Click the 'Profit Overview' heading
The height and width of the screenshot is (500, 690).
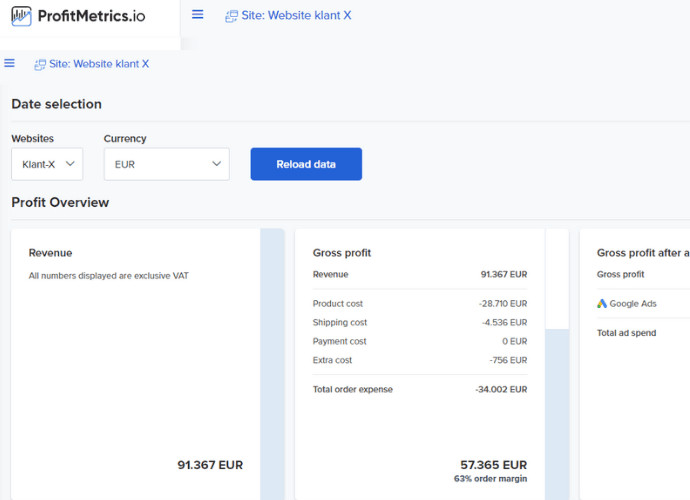[x=60, y=202]
